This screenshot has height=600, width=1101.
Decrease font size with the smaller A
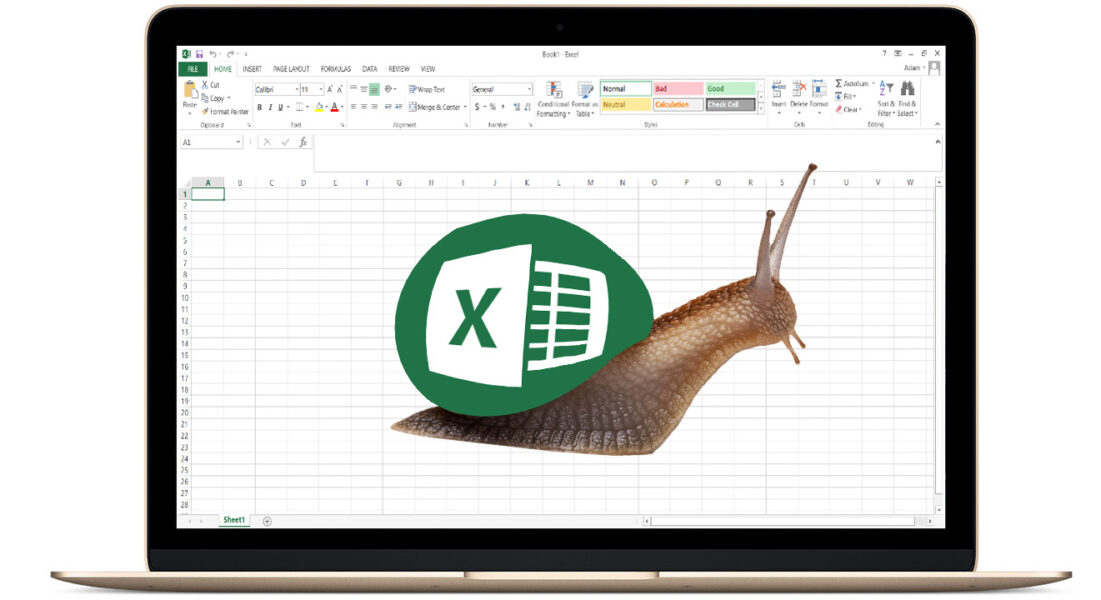[x=340, y=89]
